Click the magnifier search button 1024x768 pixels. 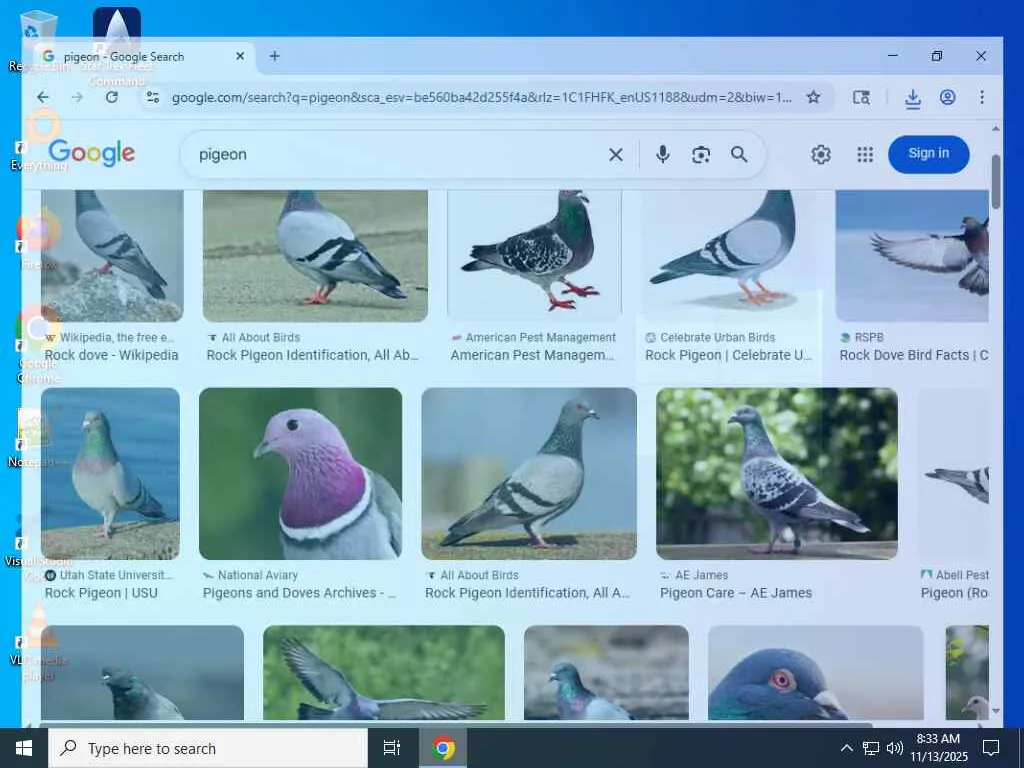click(739, 155)
